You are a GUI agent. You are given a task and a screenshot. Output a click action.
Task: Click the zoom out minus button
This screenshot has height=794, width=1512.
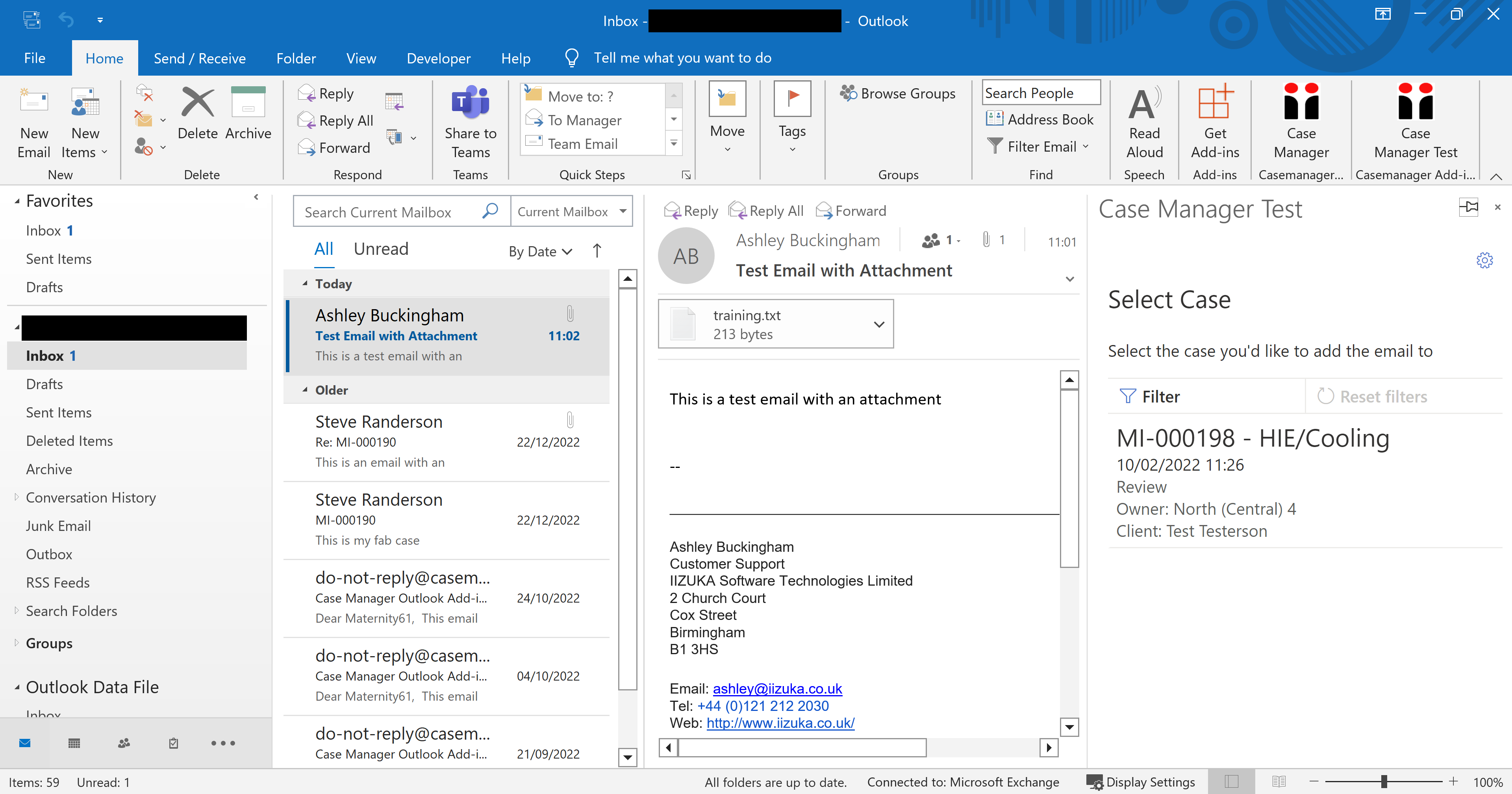(x=1314, y=782)
